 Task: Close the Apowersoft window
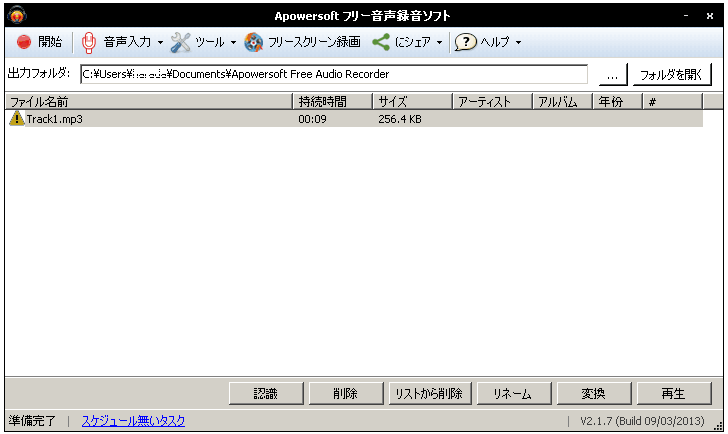tap(709, 16)
